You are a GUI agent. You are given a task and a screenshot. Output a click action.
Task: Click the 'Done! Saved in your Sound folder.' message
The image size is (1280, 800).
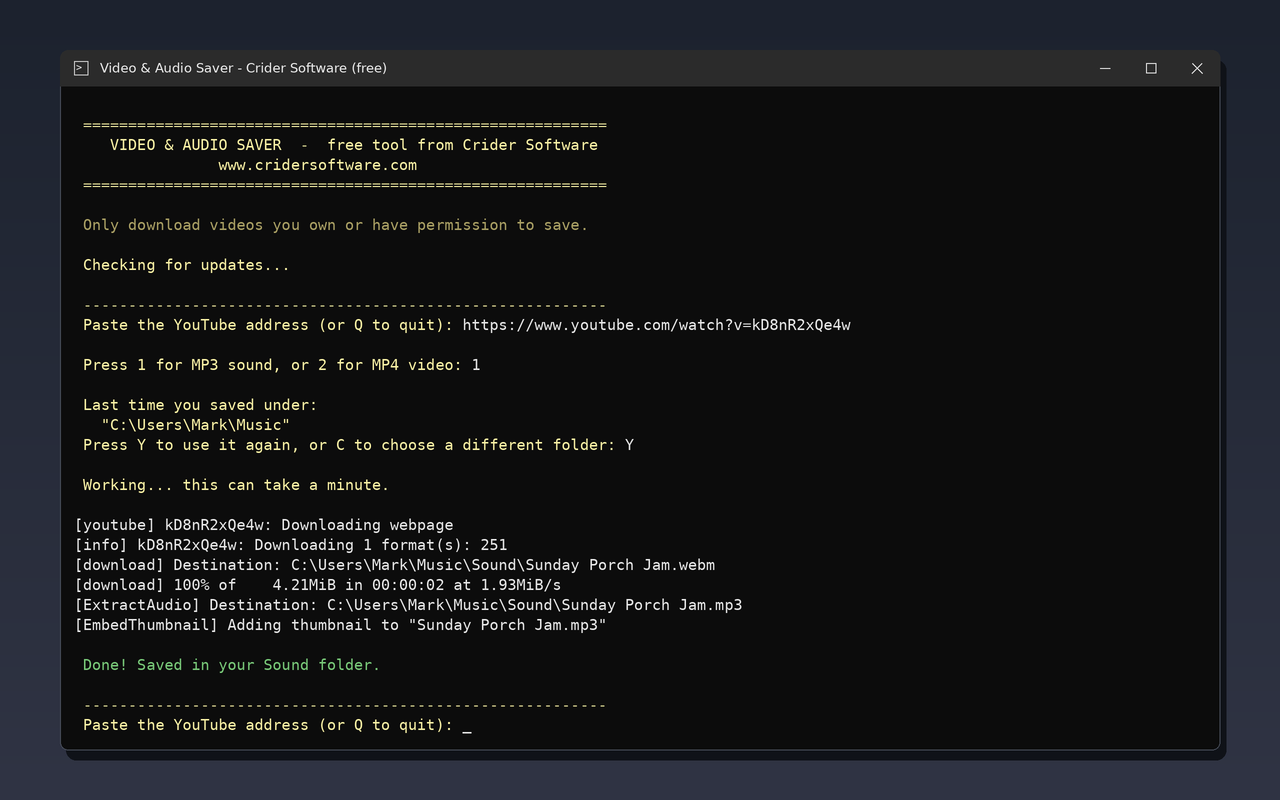(231, 665)
